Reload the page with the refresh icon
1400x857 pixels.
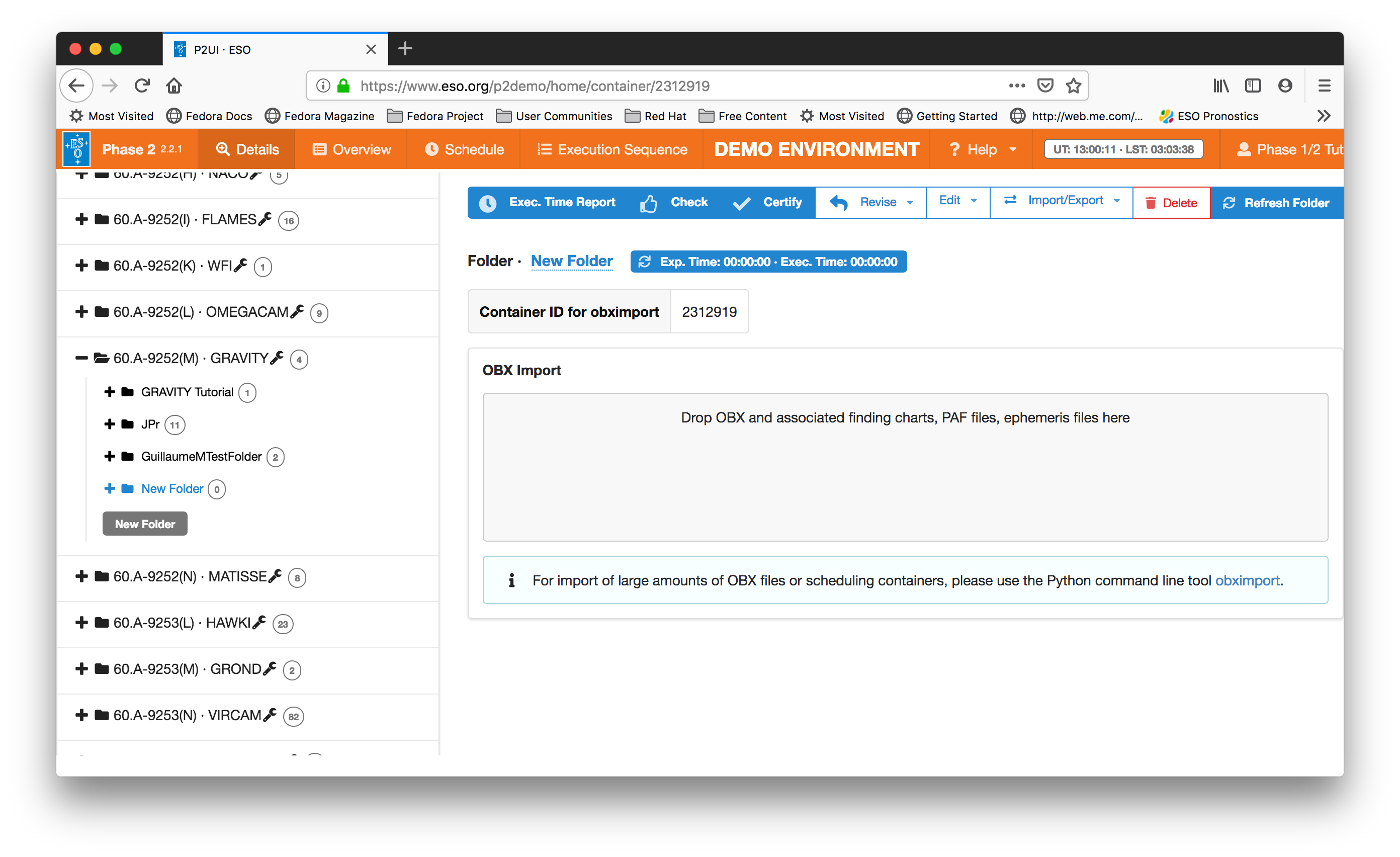142,86
